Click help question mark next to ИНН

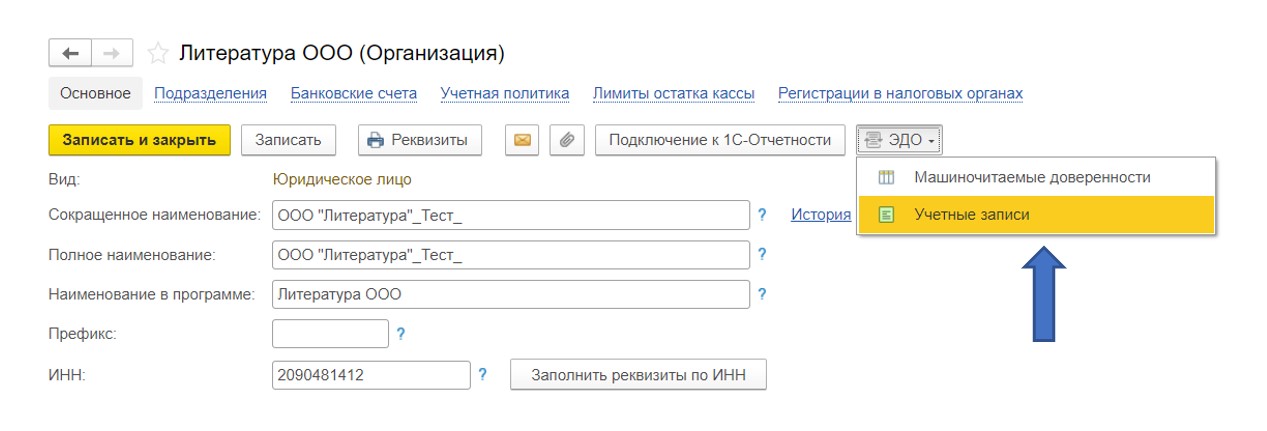[x=483, y=375]
